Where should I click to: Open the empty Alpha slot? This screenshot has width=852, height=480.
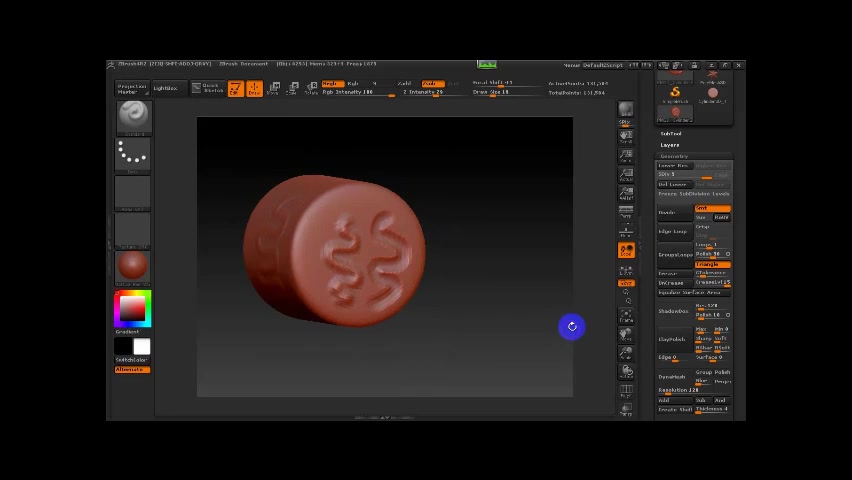tap(133, 193)
